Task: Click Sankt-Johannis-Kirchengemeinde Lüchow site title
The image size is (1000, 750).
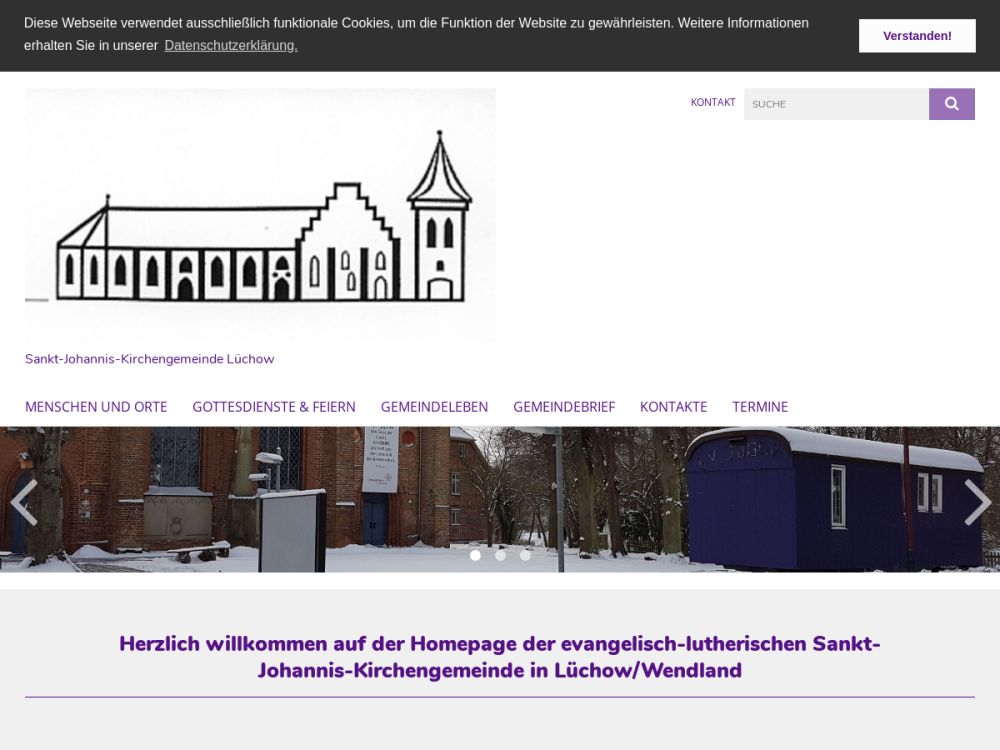Action: tap(149, 359)
